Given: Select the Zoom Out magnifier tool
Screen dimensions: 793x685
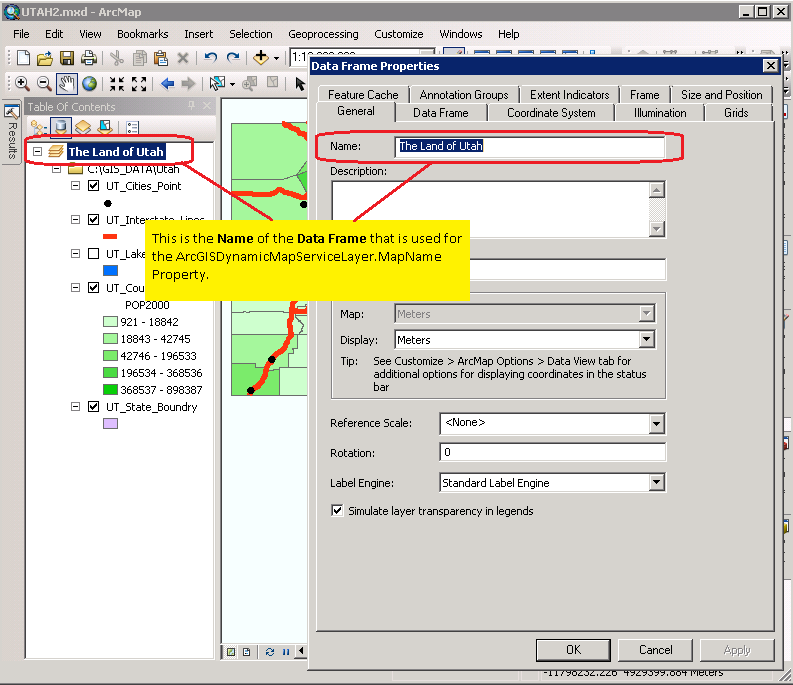Looking at the screenshot, I should pos(44,83).
